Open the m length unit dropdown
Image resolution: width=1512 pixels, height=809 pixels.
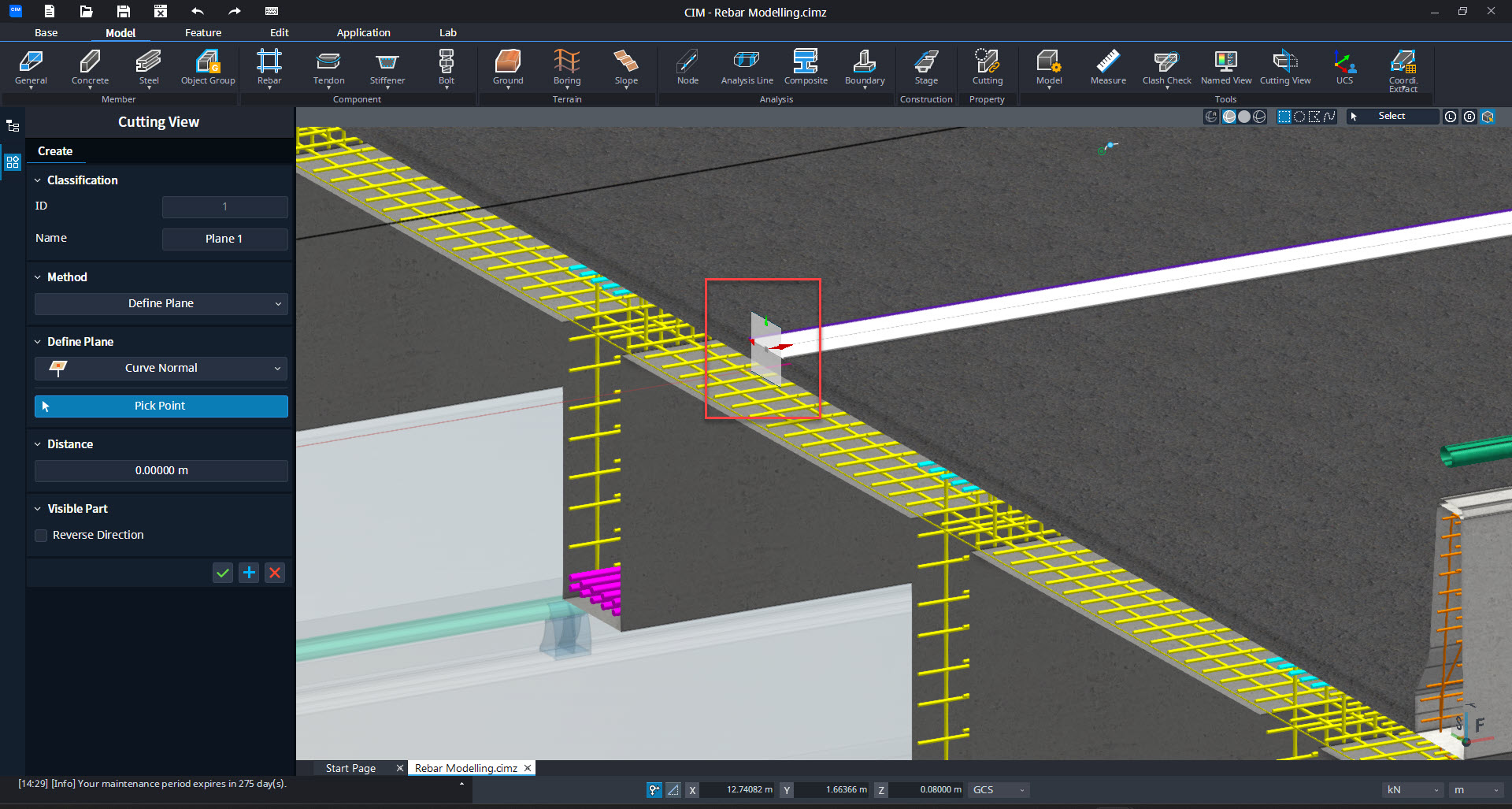pyautogui.click(x=1477, y=789)
